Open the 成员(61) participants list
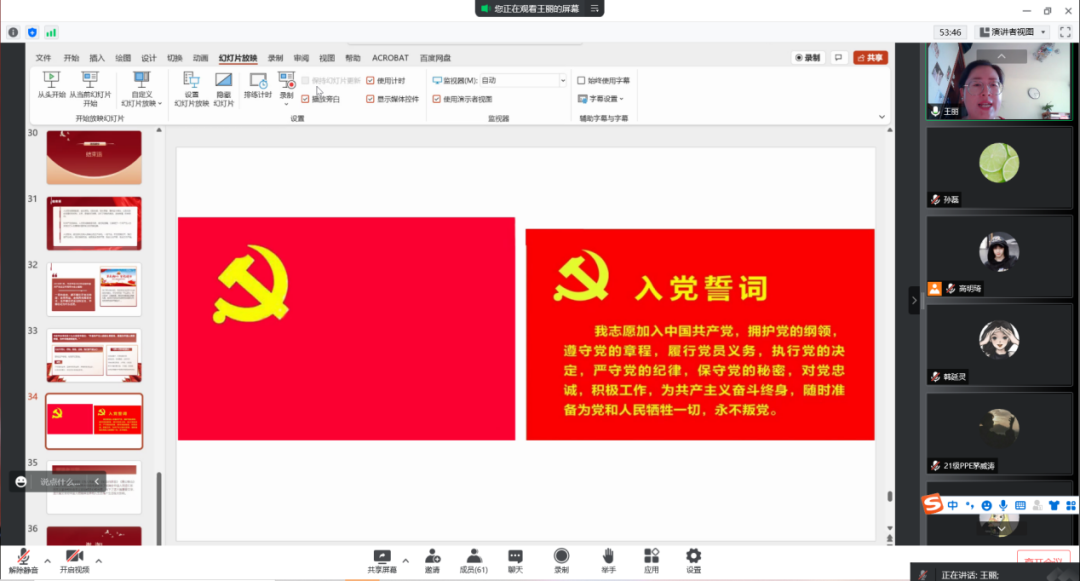Viewport: 1080px width, 581px height. coord(473,557)
